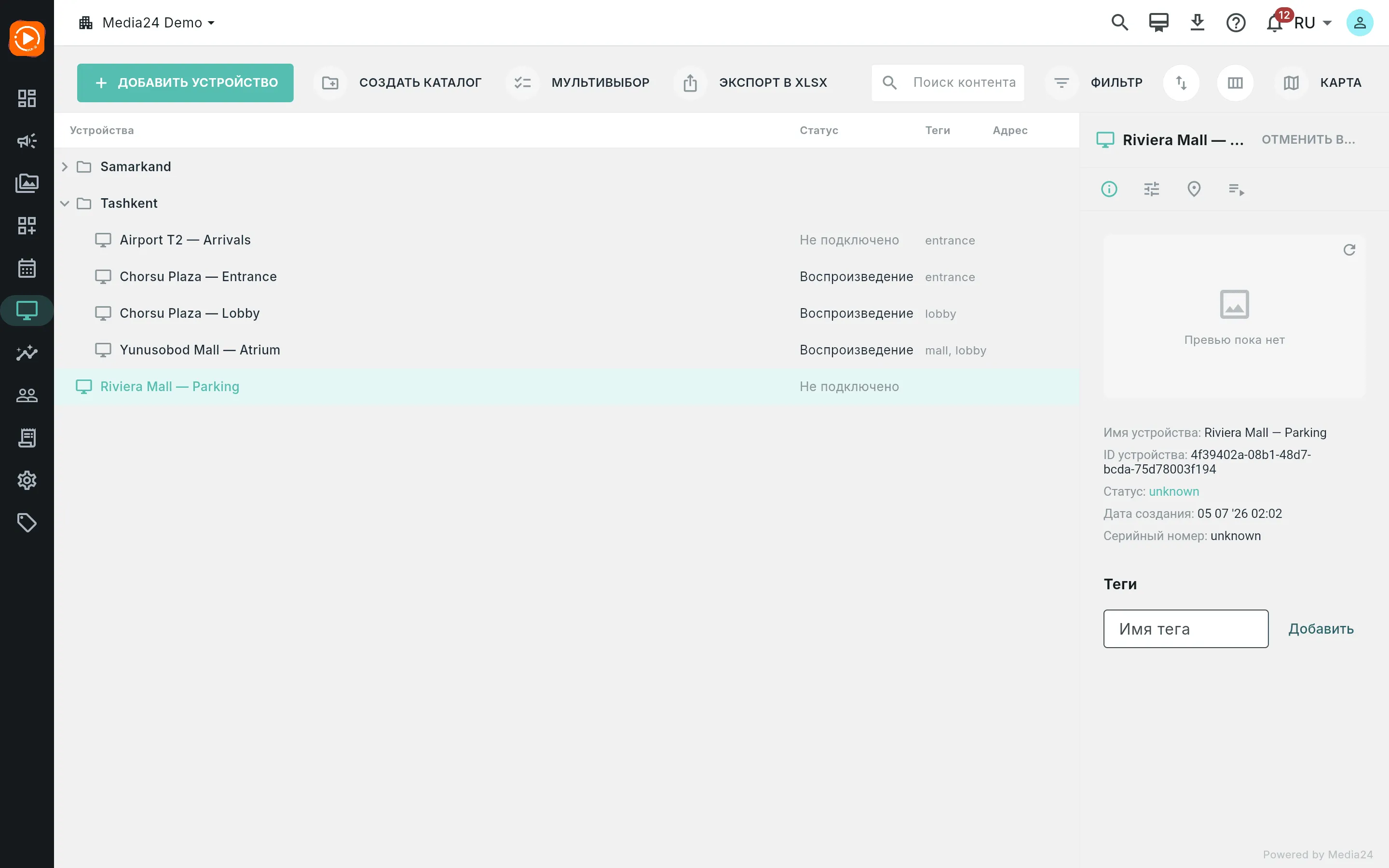
Task: Click the Теги column header
Action: coord(937,130)
